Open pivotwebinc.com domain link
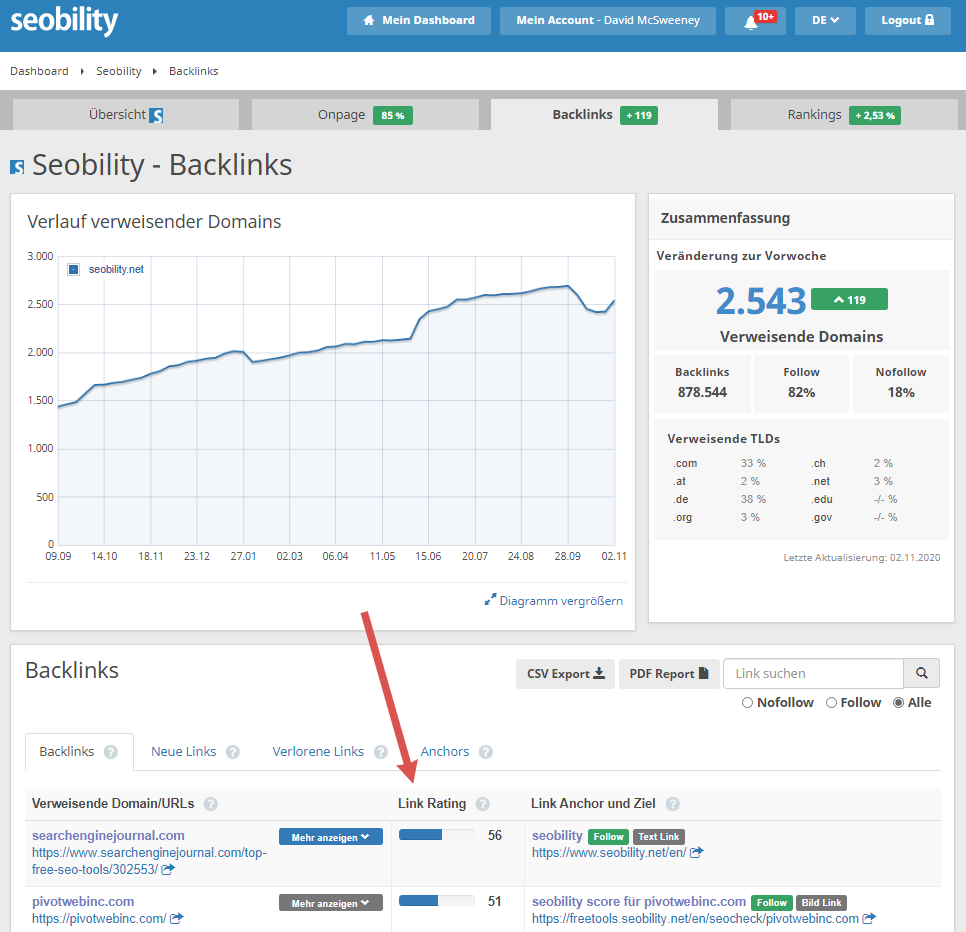The height and width of the screenshot is (932, 966). point(83,901)
